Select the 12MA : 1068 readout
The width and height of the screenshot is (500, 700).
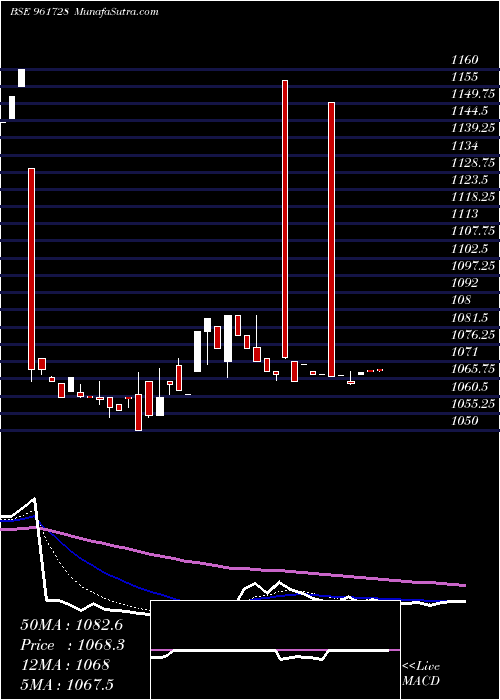pos(65,665)
